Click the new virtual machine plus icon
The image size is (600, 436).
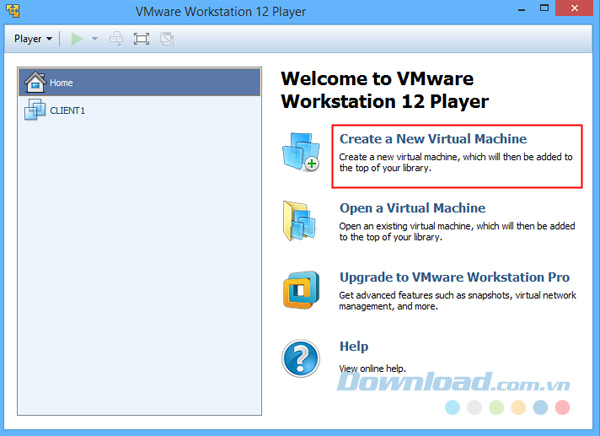[301, 152]
